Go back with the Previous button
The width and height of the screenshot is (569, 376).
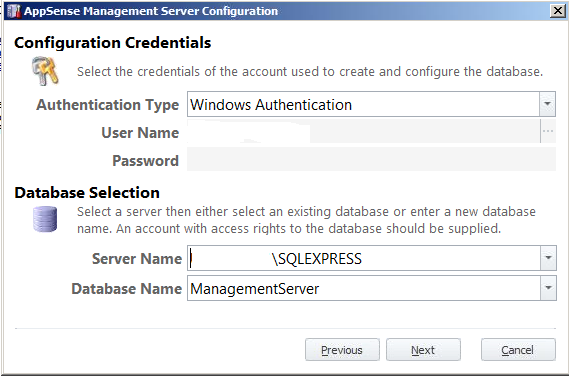(342, 350)
